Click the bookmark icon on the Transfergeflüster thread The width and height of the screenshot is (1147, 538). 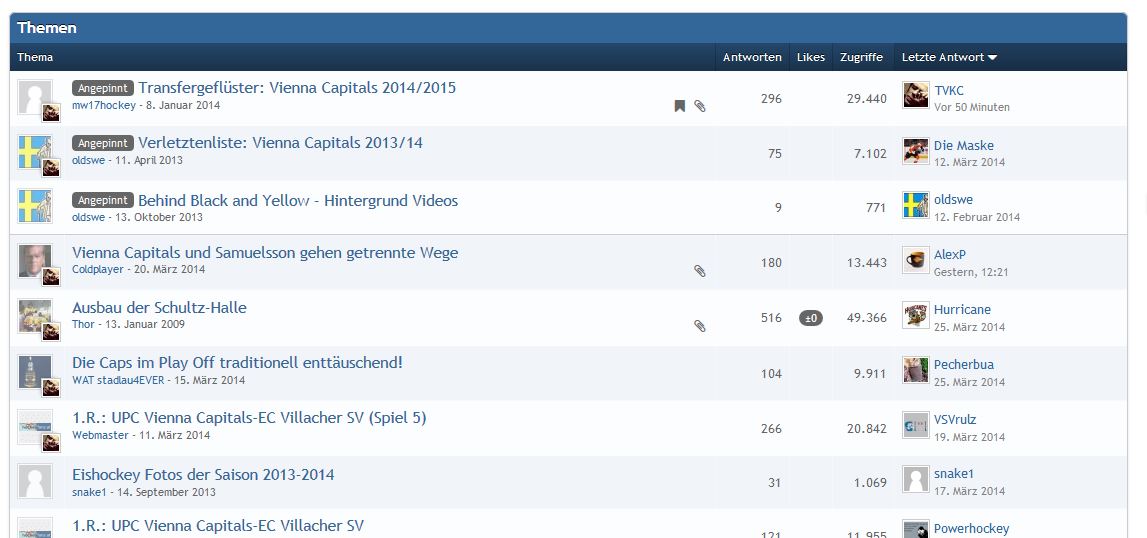pyautogui.click(x=679, y=106)
